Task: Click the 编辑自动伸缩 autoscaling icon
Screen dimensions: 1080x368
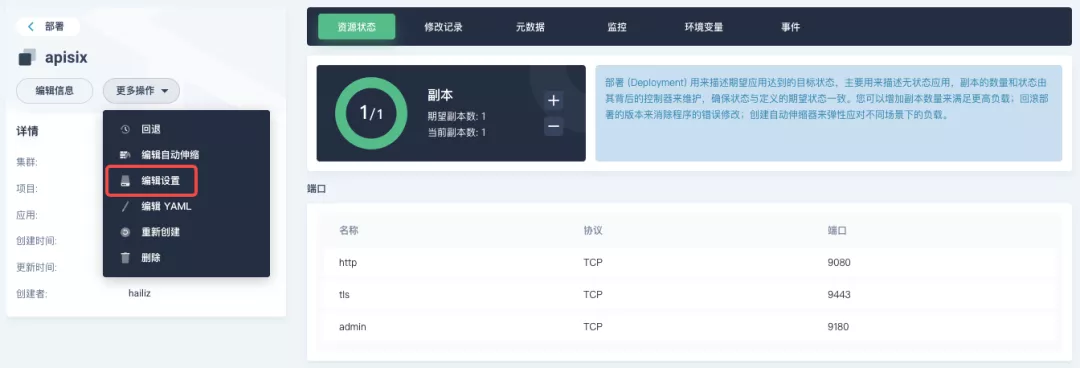Action: 125,155
